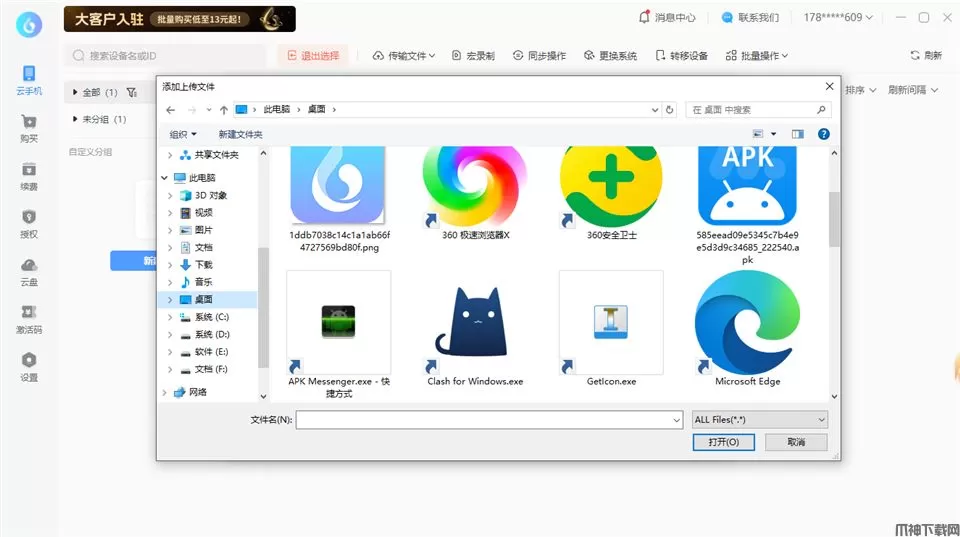Click 新建文件夹 in dialog toolbar
Screen dimensions: 960x537
[x=240, y=134]
